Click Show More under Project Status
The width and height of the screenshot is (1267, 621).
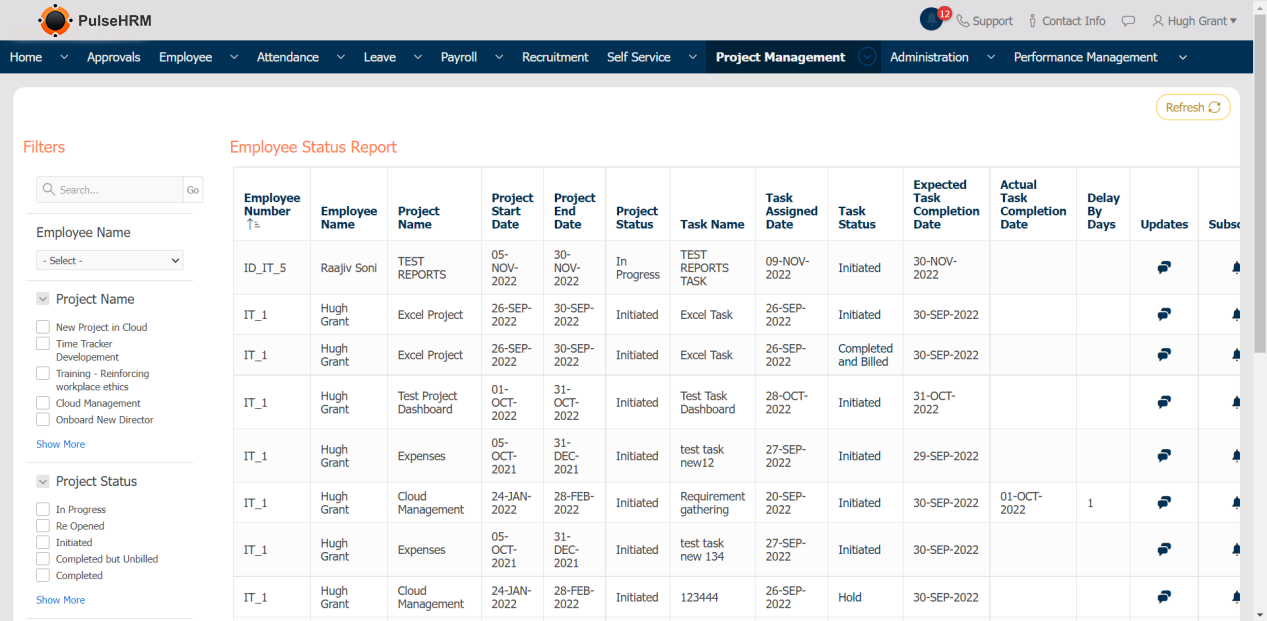tap(60, 600)
